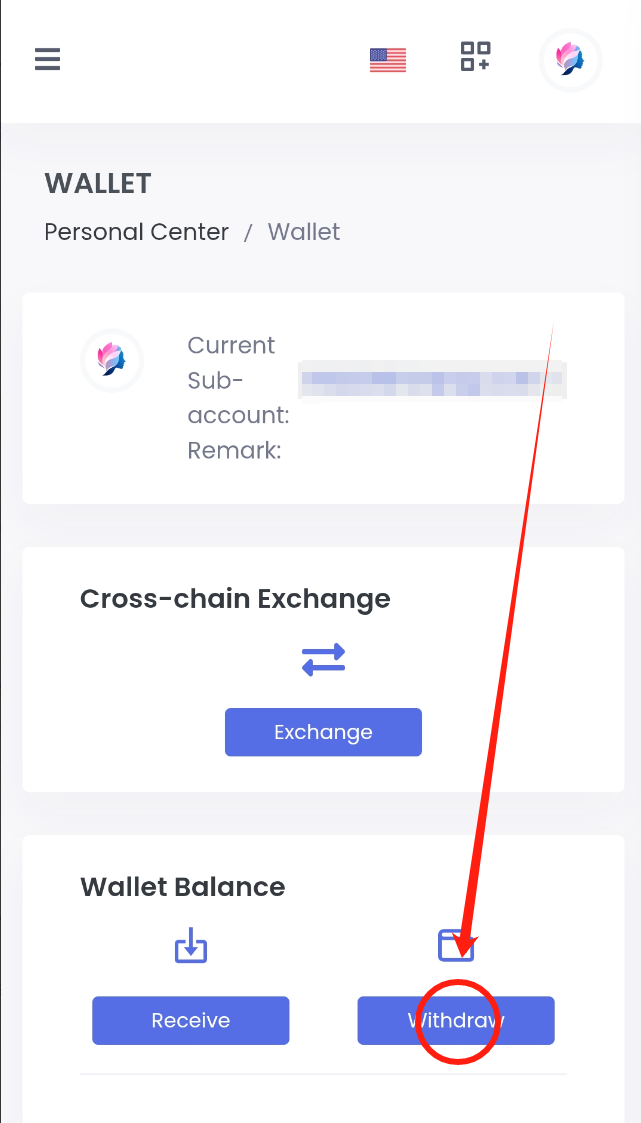Click the Receive download icon
This screenshot has width=641, height=1123.
click(191, 946)
